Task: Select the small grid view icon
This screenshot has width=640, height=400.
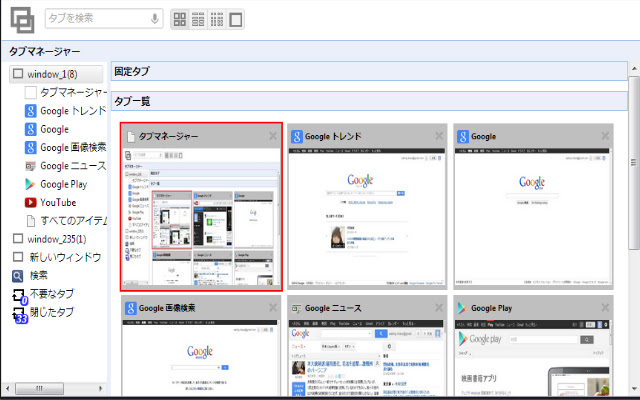Action: [217, 19]
